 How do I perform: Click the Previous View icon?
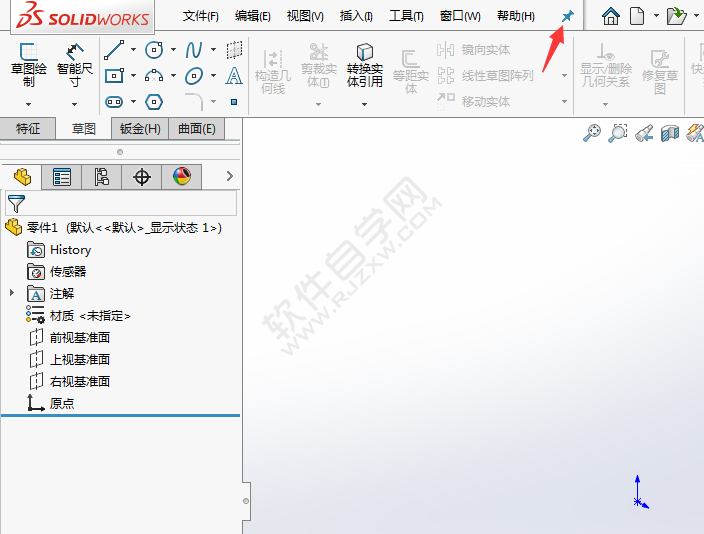tap(644, 133)
